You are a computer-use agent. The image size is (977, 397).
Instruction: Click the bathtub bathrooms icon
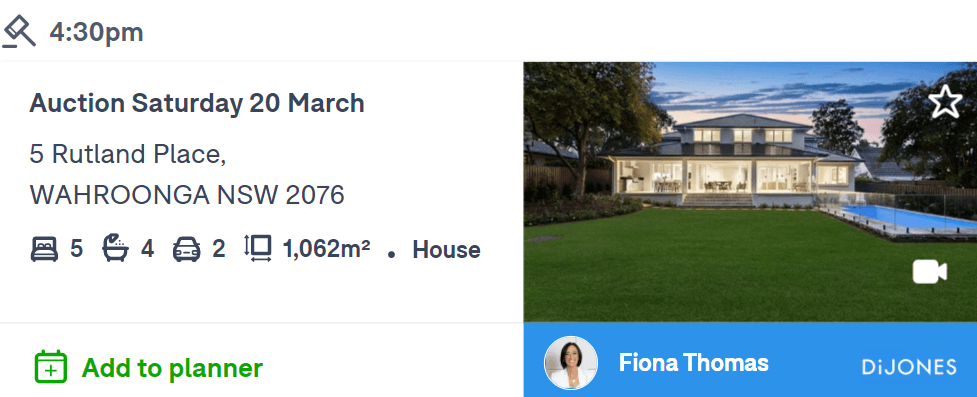115,248
